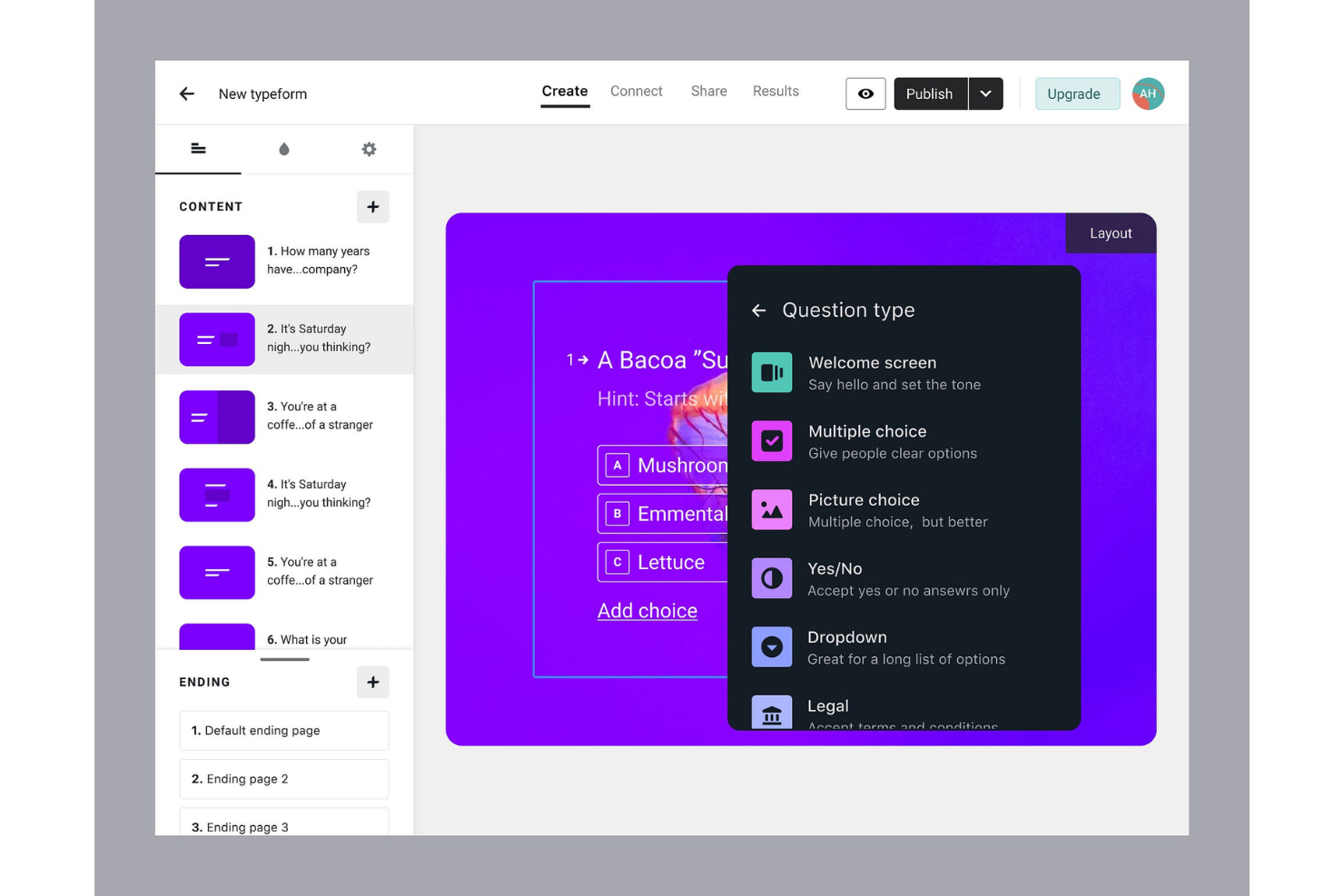The image size is (1344, 896).
Task: Add a new ending with the ENDING plus
Action: point(373,682)
